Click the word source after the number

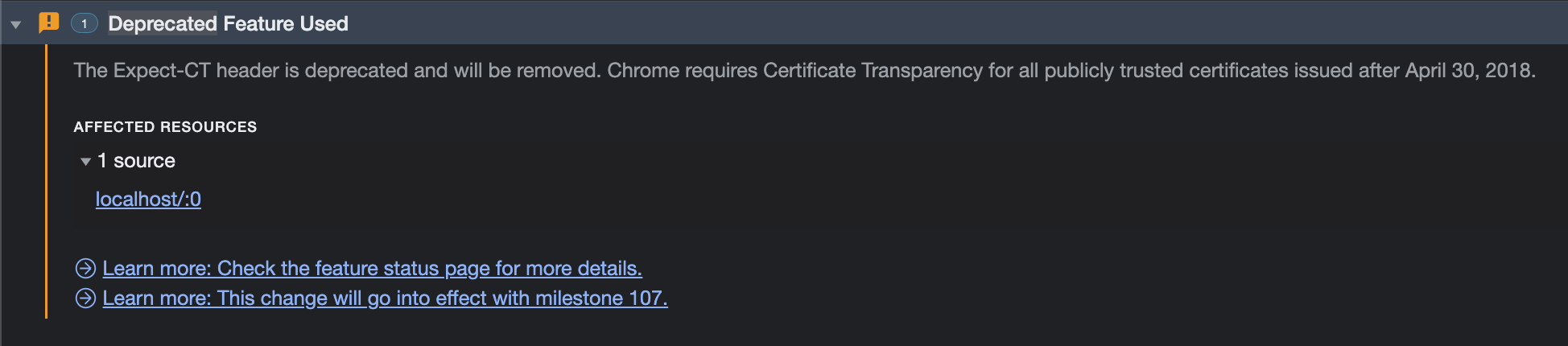coord(144,161)
